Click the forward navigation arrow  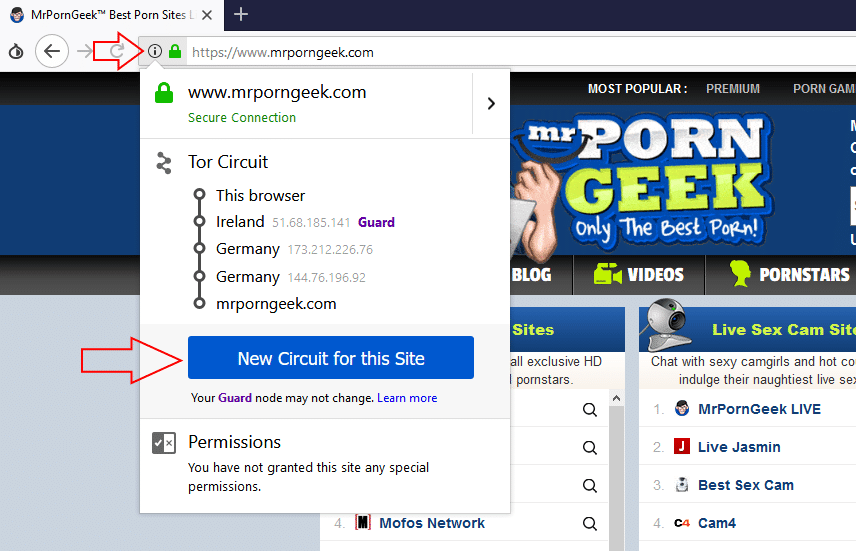coord(87,52)
